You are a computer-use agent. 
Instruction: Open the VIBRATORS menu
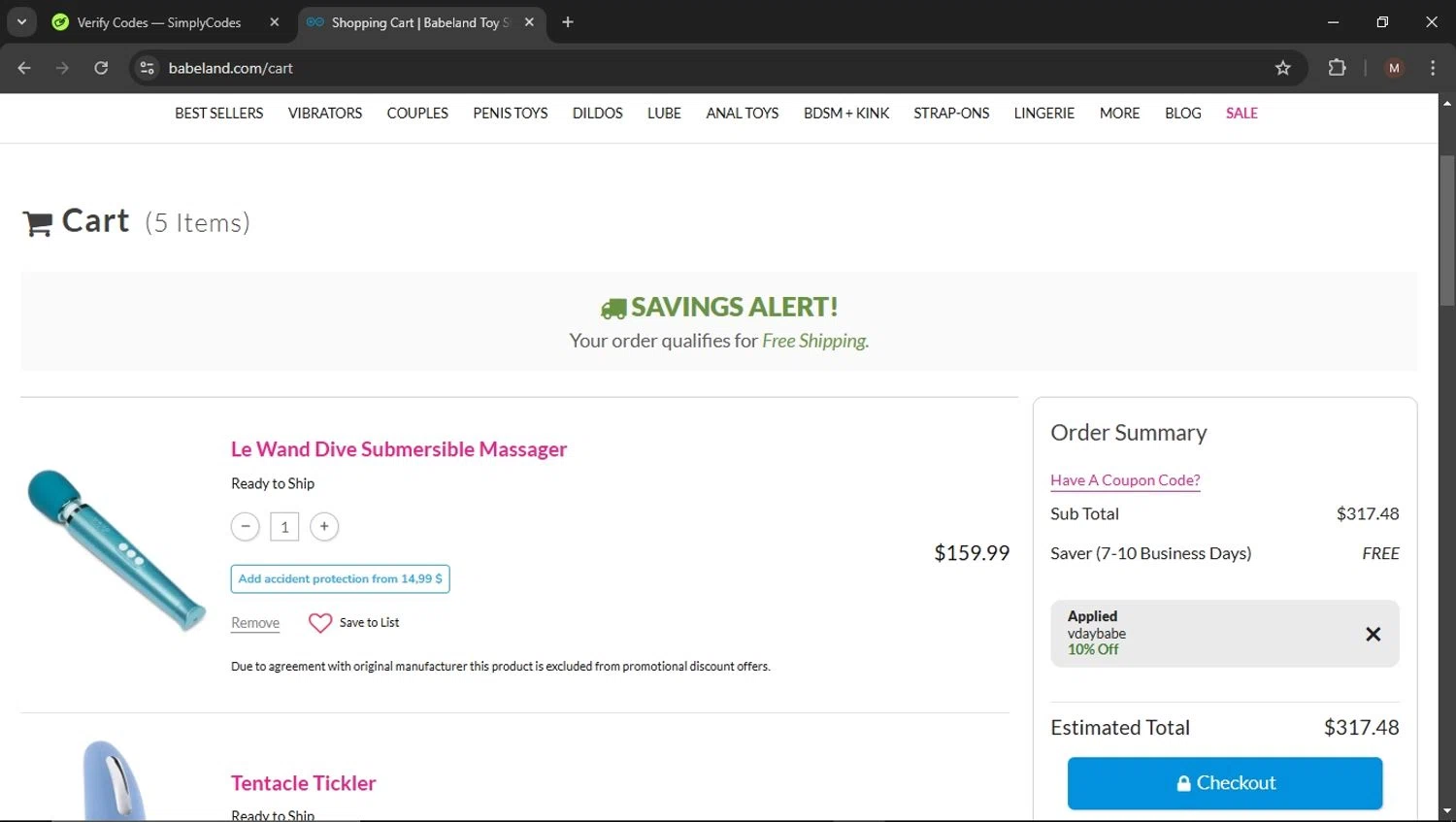pos(325,114)
